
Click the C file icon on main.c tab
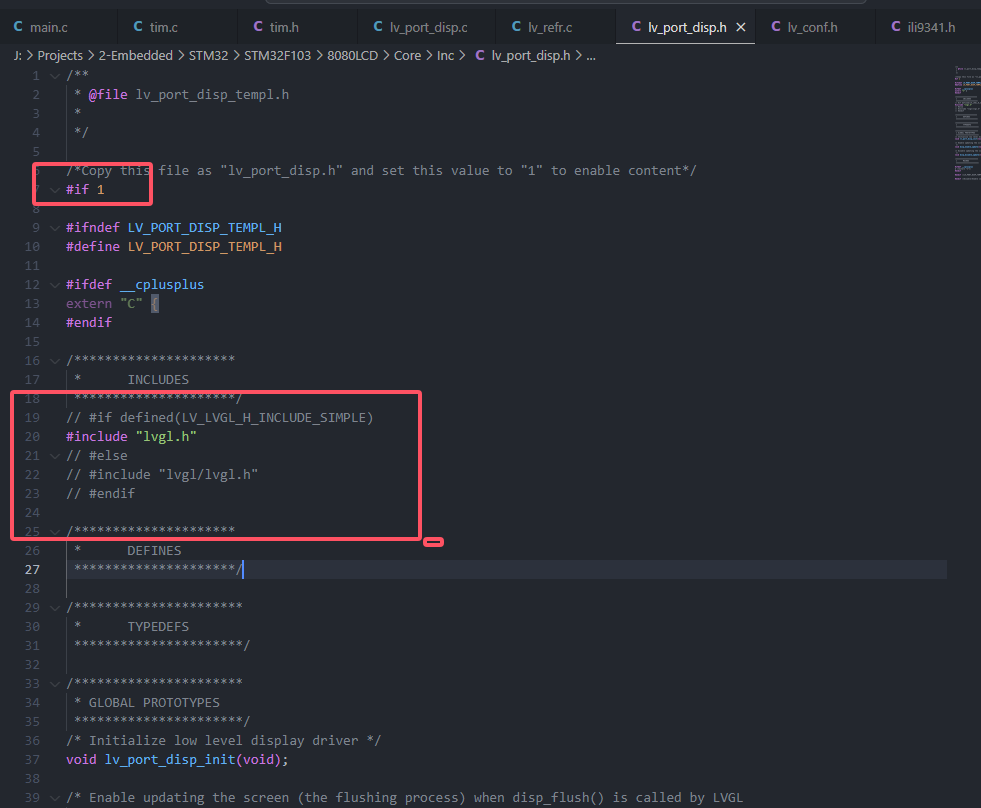pos(18,26)
